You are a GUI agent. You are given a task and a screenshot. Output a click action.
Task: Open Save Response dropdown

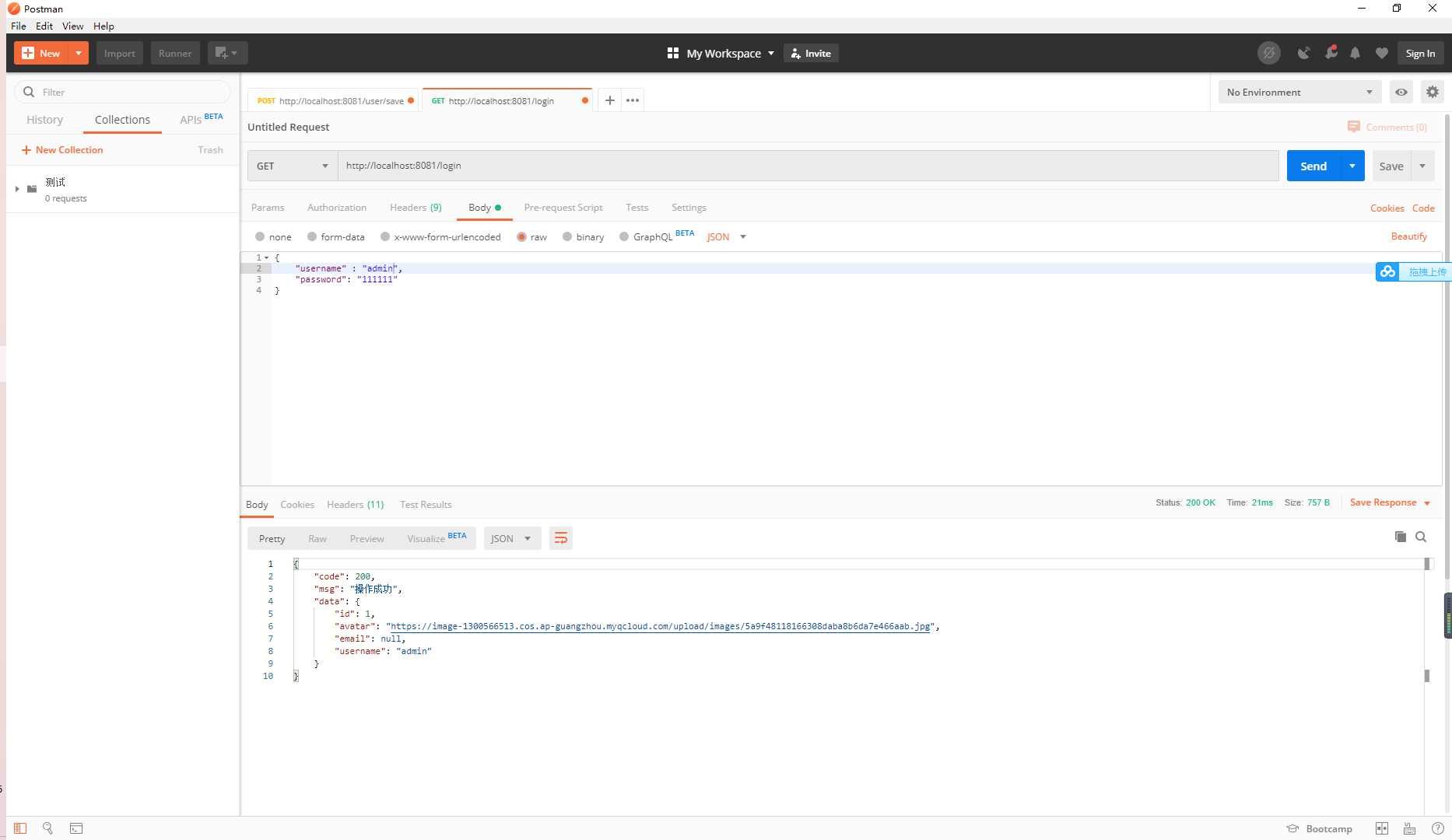tap(1391, 502)
